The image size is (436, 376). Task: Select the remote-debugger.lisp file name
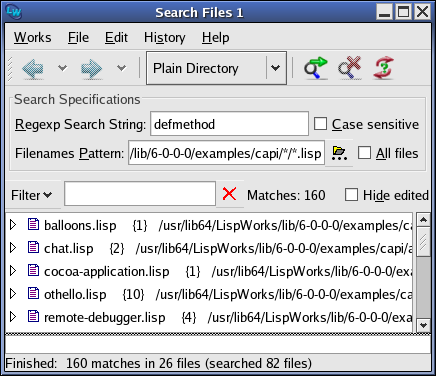(105, 318)
